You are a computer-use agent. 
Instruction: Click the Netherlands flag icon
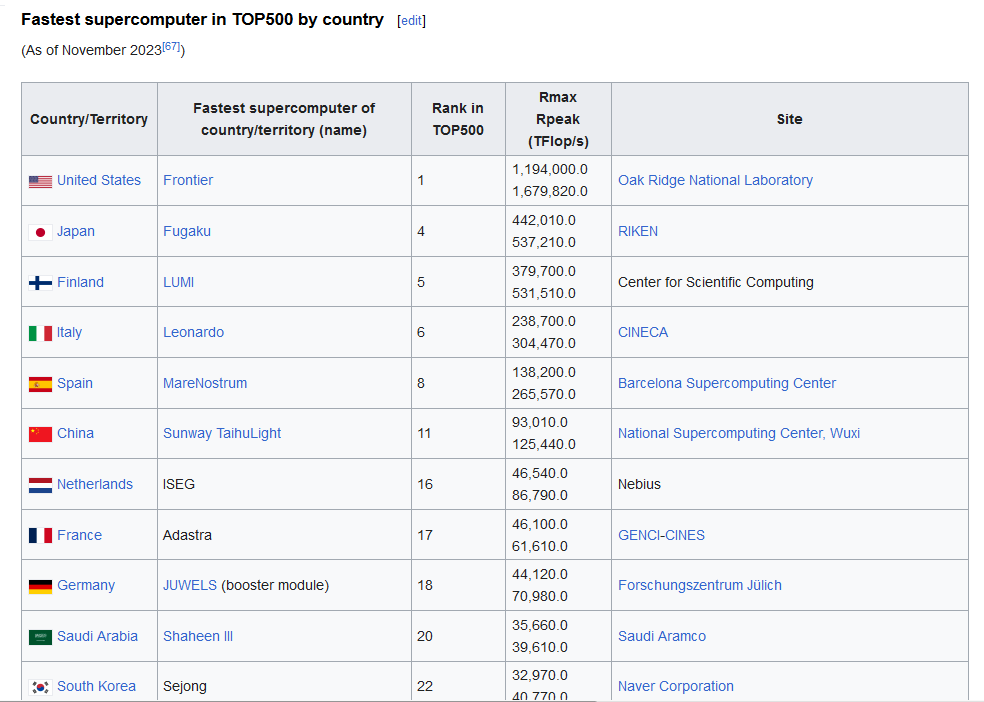(40, 486)
